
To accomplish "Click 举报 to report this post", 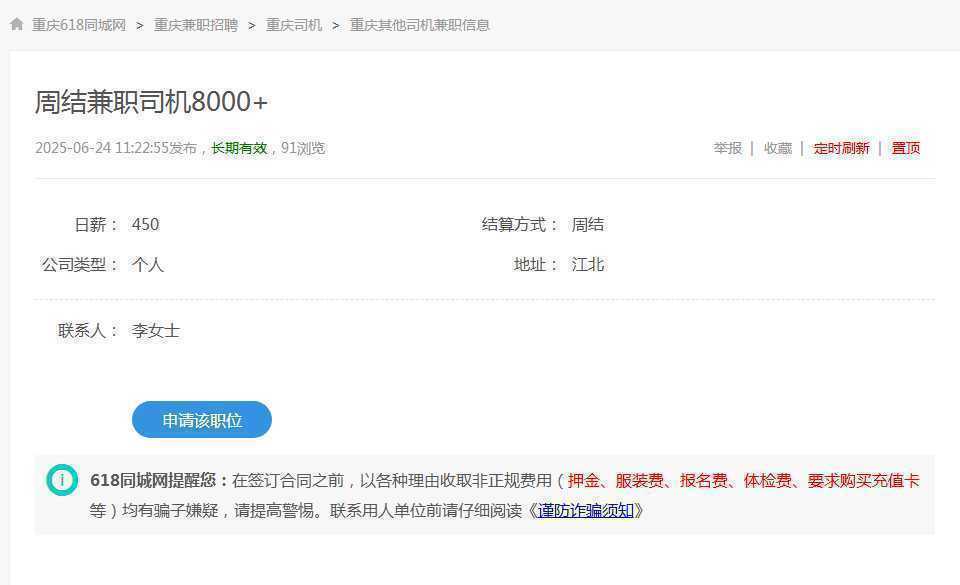I will click(728, 148).
